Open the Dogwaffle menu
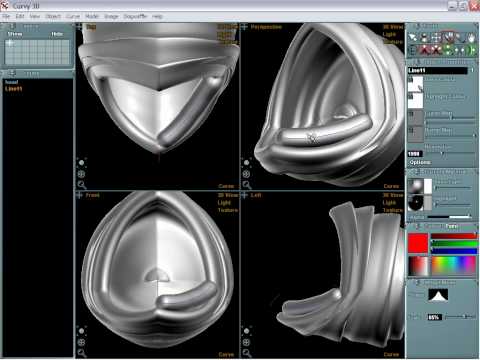 point(135,16)
